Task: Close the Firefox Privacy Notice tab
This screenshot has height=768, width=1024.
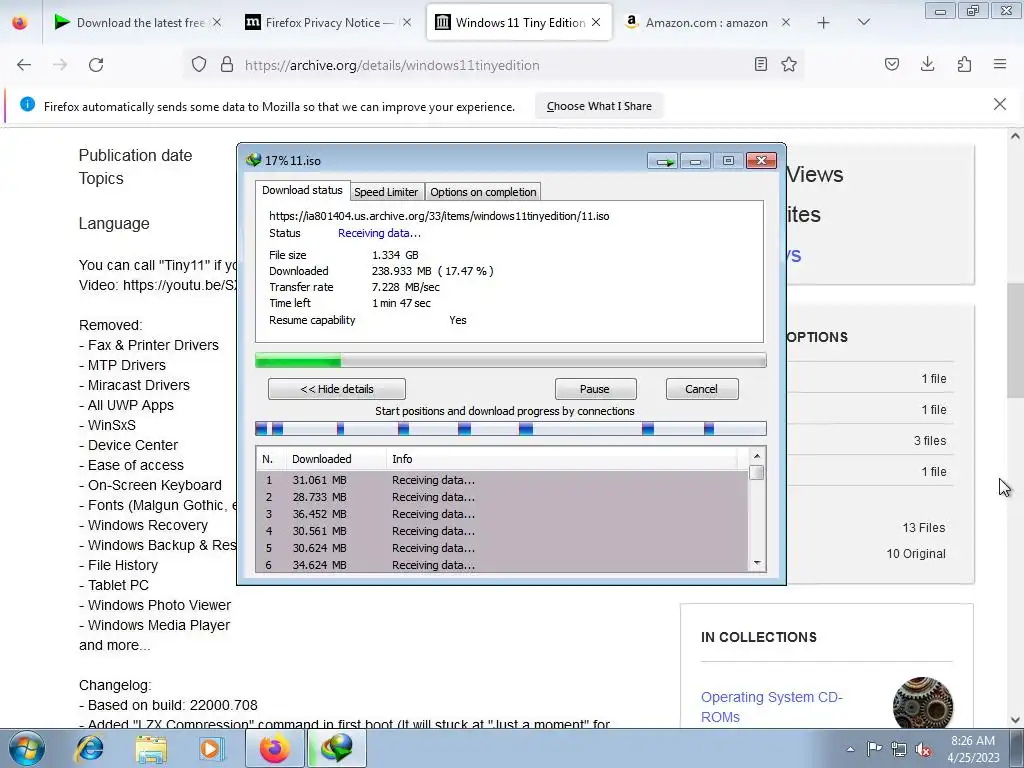Action: point(407,23)
